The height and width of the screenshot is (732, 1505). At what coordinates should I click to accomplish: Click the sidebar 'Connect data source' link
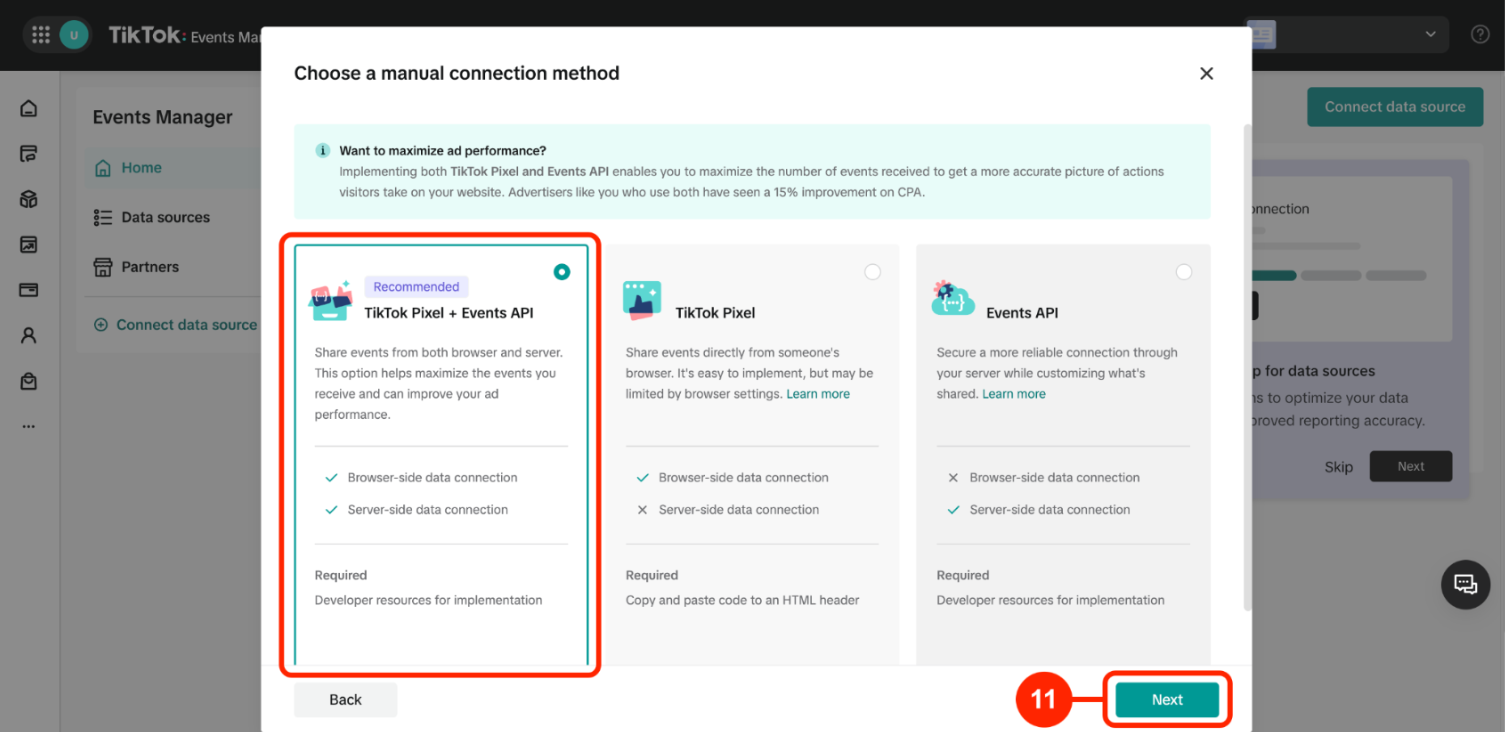(x=175, y=325)
